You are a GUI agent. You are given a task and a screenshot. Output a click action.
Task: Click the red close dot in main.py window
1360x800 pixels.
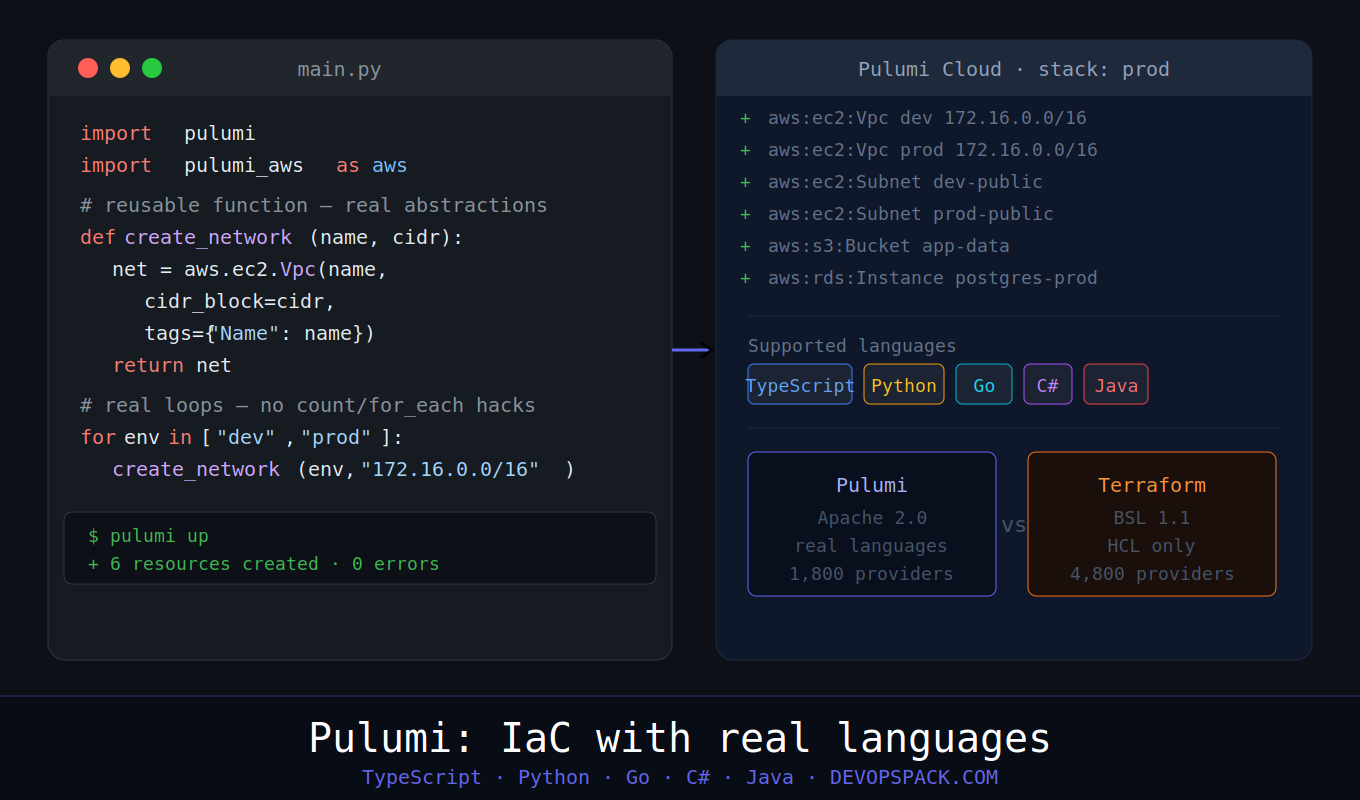88,68
